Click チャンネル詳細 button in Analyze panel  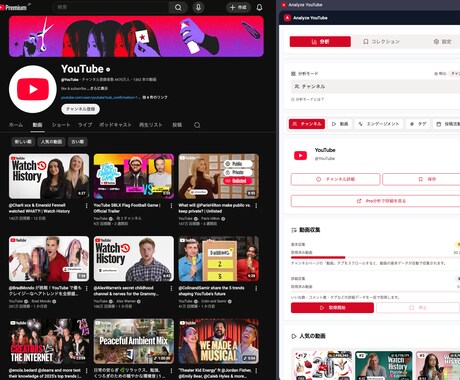click(335, 179)
